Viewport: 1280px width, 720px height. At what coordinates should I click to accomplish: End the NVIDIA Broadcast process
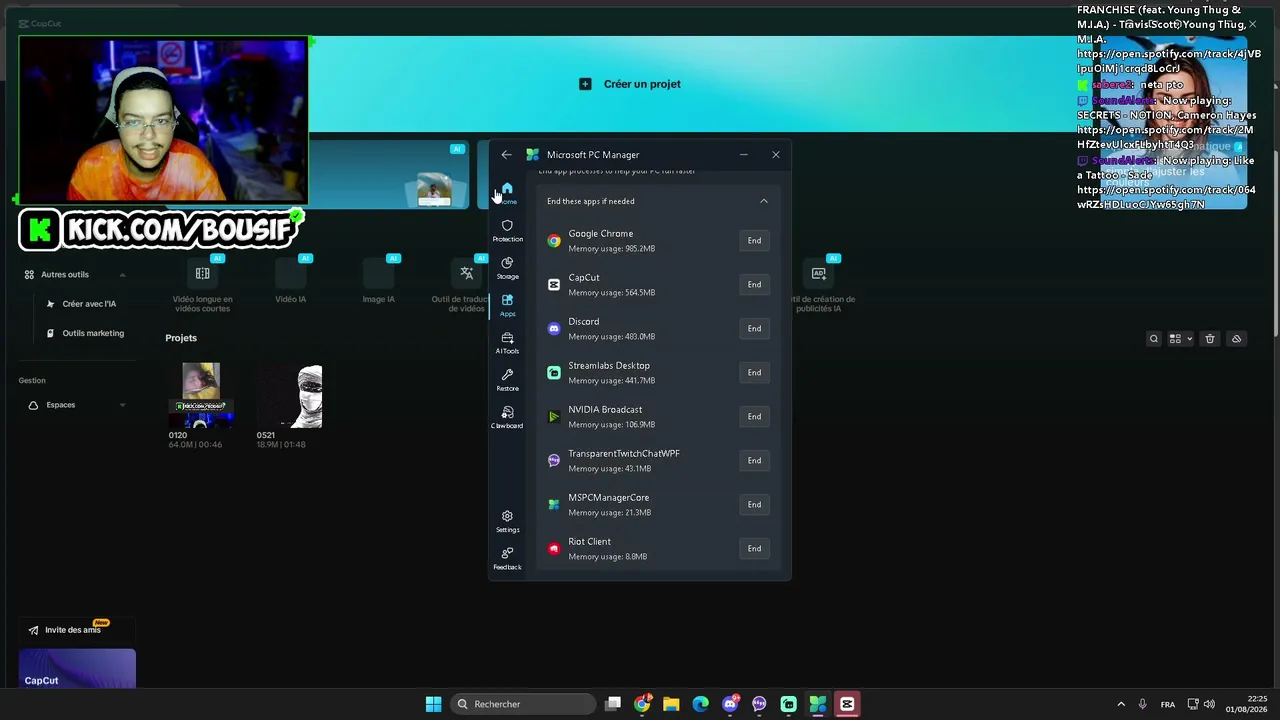[754, 417]
